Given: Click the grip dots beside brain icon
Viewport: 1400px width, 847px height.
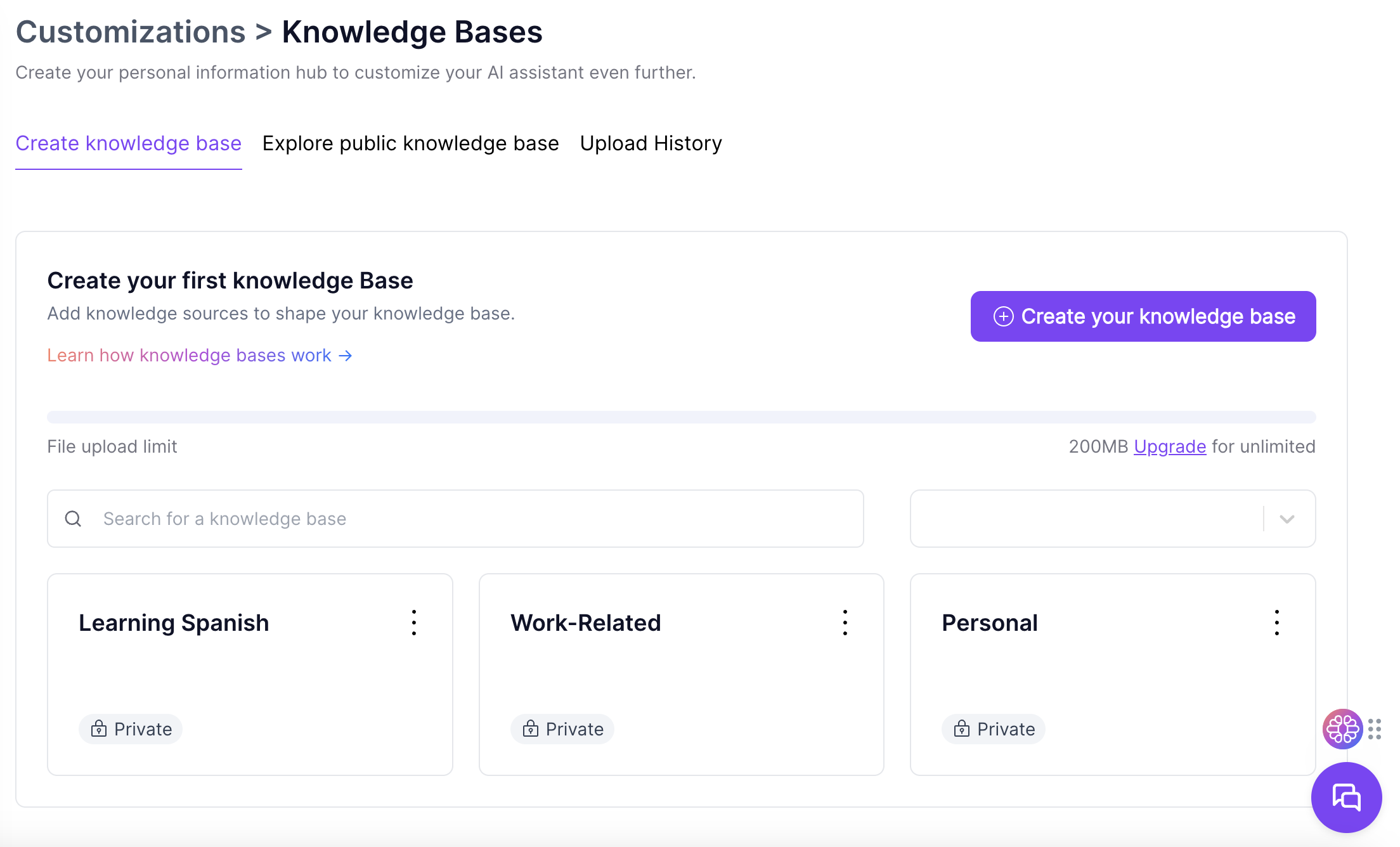Looking at the screenshot, I should [x=1375, y=729].
